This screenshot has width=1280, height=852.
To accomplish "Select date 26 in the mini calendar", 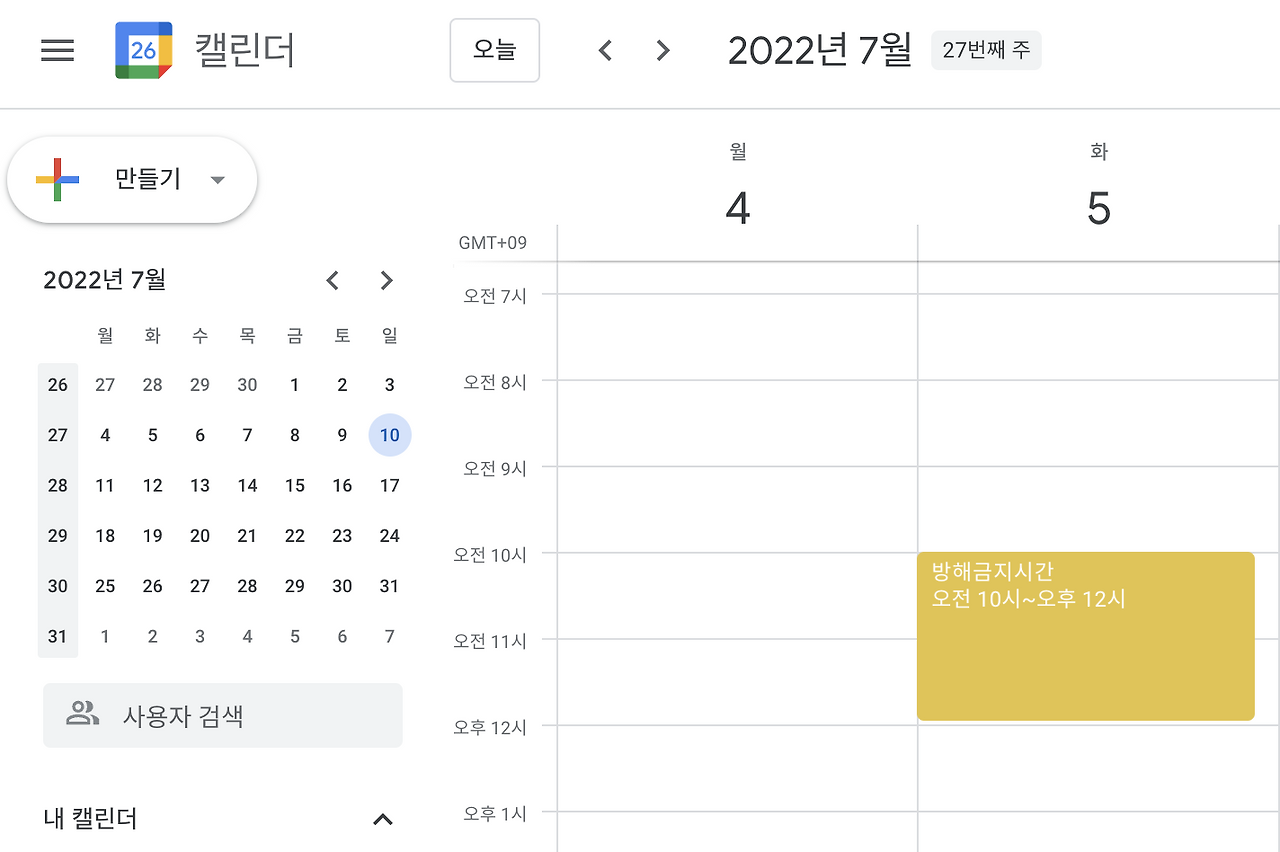I will tap(152, 586).
